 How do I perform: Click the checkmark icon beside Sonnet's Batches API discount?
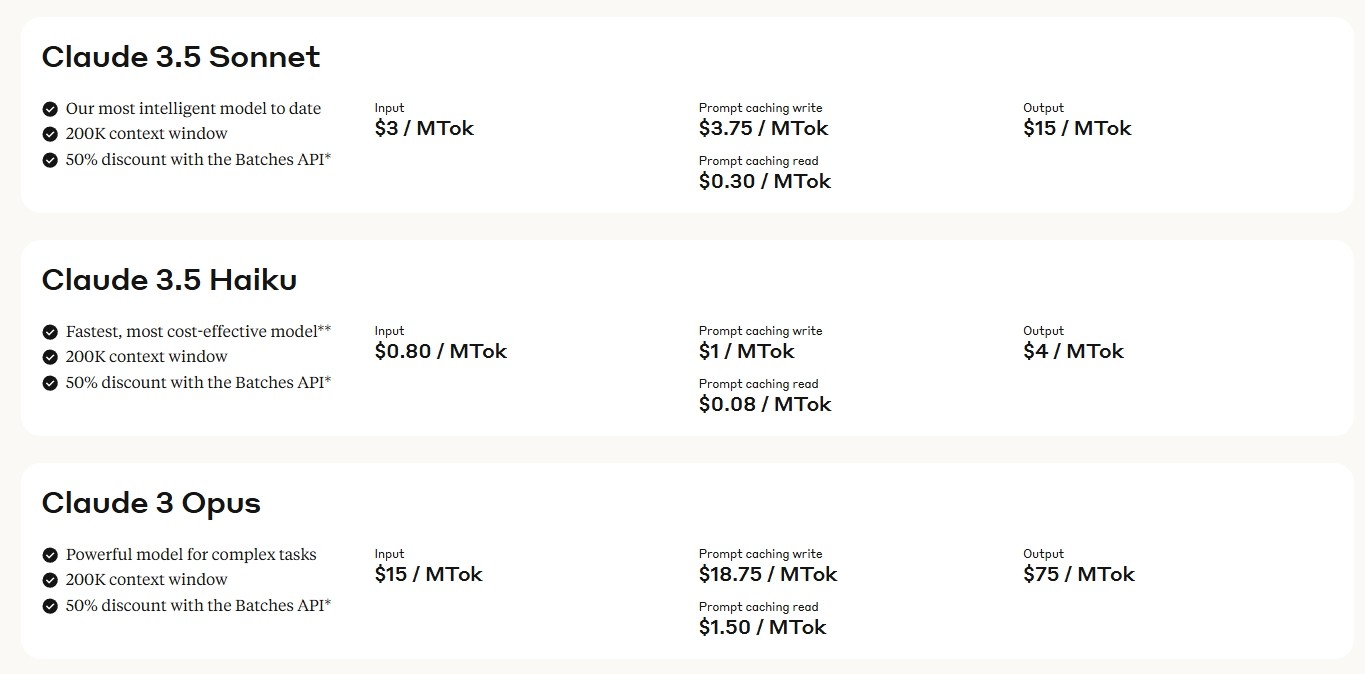pos(50,160)
